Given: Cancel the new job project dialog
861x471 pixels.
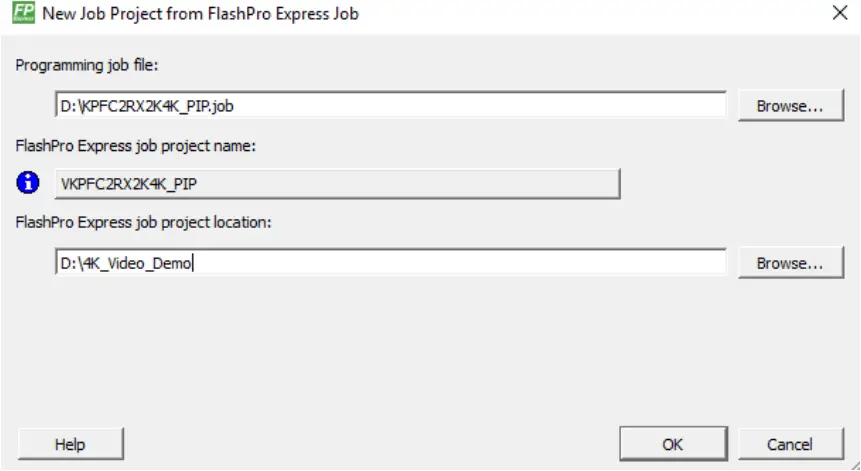Looking at the screenshot, I should [789, 444].
